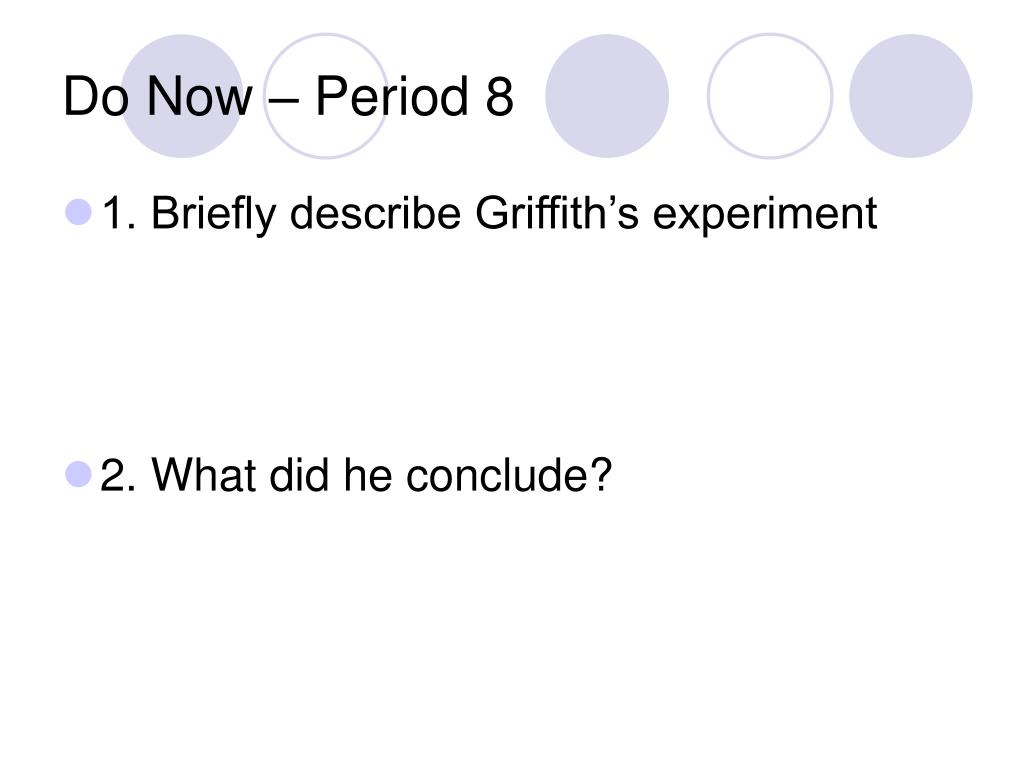This screenshot has width=1024, height=768.
Task: Click the word 'Now' in the title
Action: (199, 97)
